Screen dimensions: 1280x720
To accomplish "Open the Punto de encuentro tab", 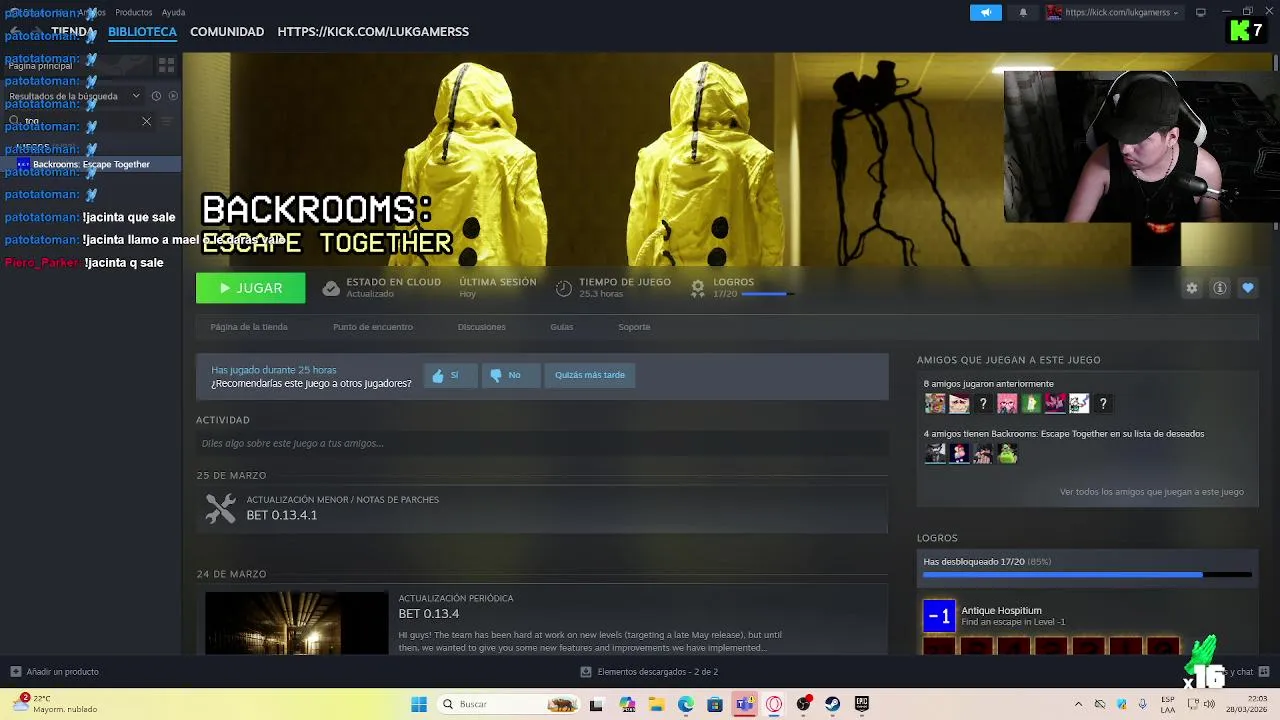I will coord(373,327).
